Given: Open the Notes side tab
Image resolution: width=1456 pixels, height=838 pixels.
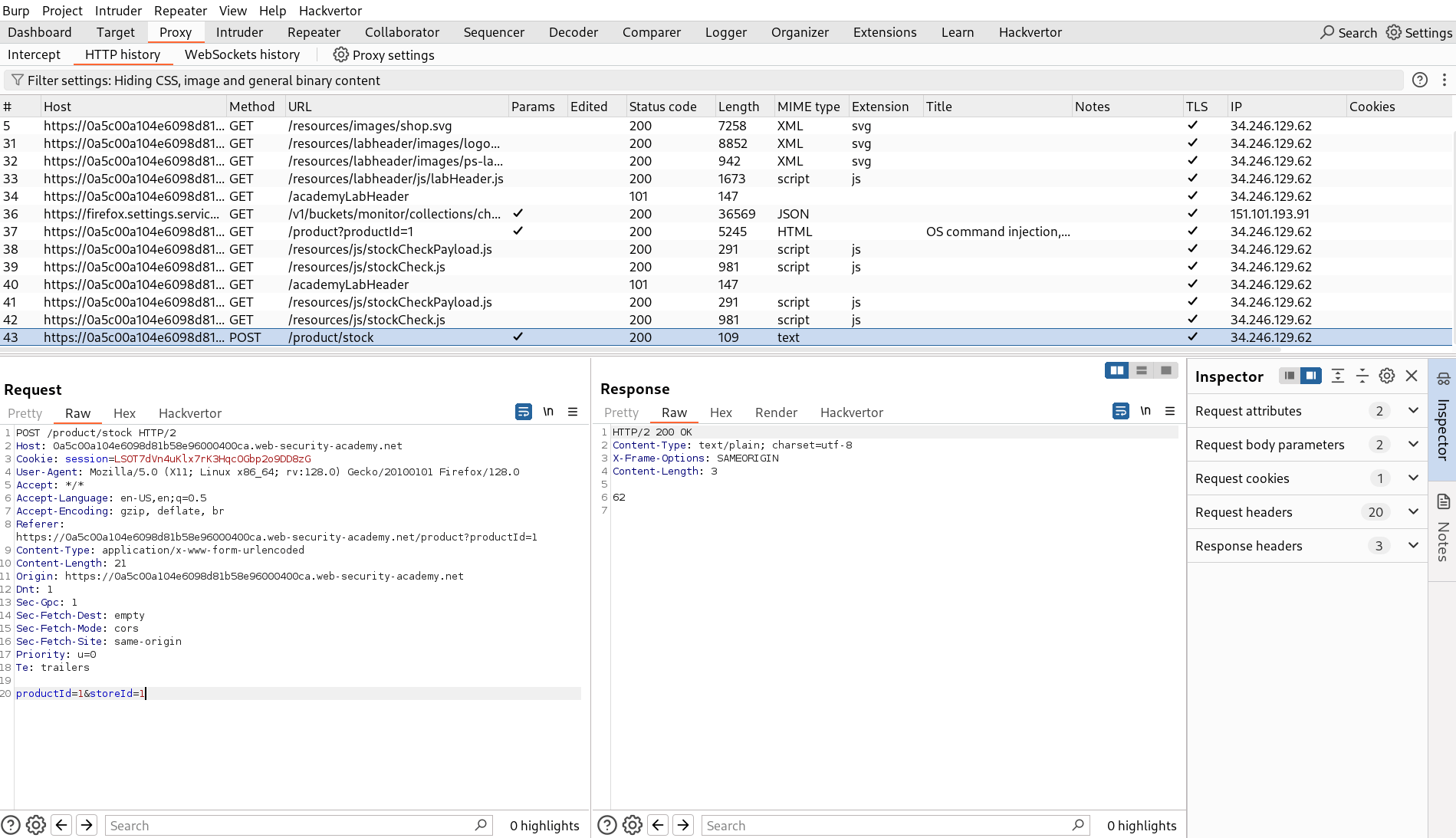Looking at the screenshot, I should tap(1443, 531).
